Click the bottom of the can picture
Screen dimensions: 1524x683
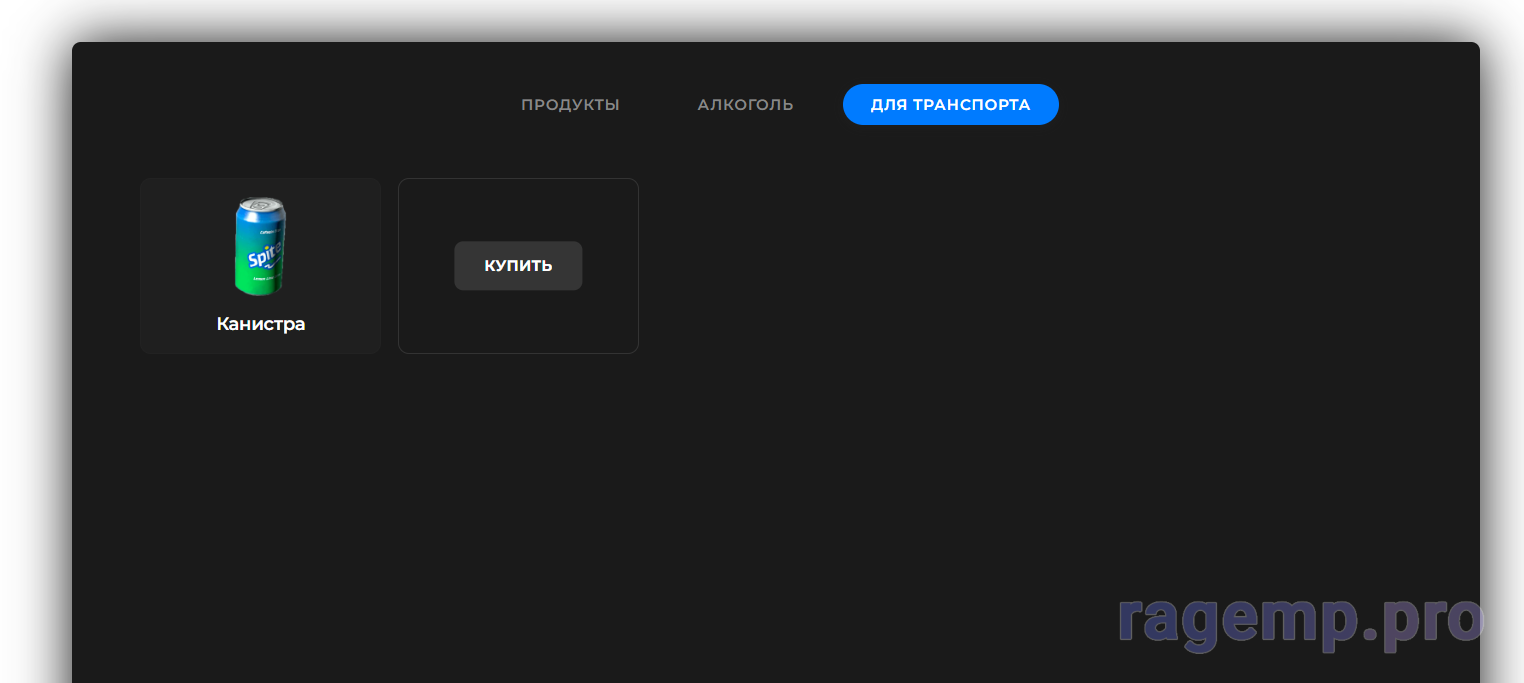click(258, 287)
